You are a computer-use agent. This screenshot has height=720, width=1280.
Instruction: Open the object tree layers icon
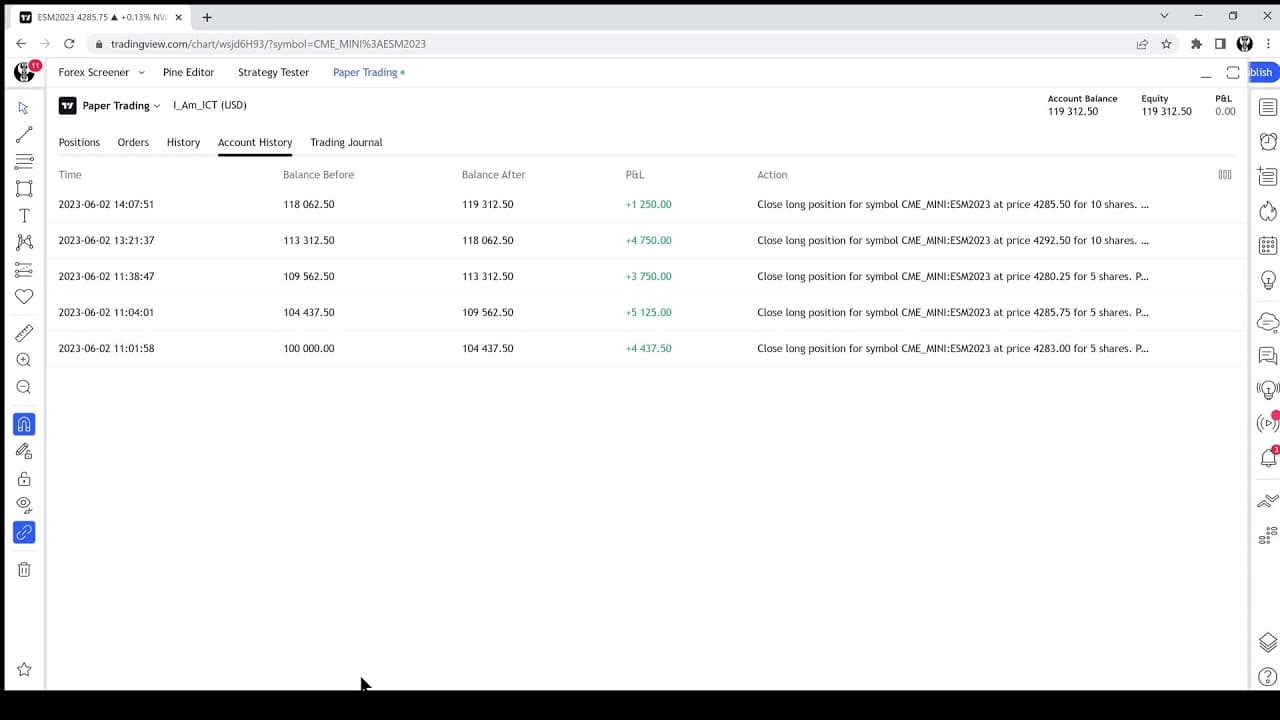pos(1268,642)
